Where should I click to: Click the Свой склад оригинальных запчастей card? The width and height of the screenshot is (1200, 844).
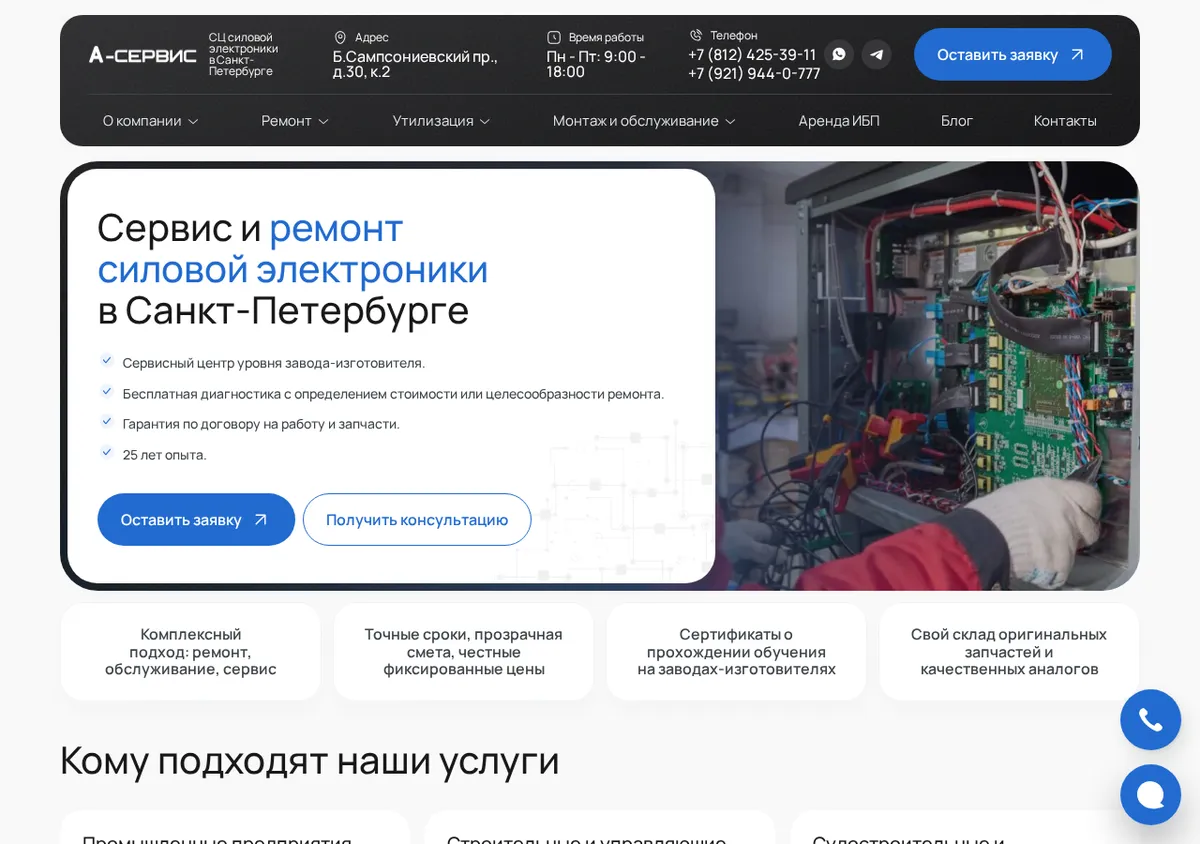point(1009,652)
